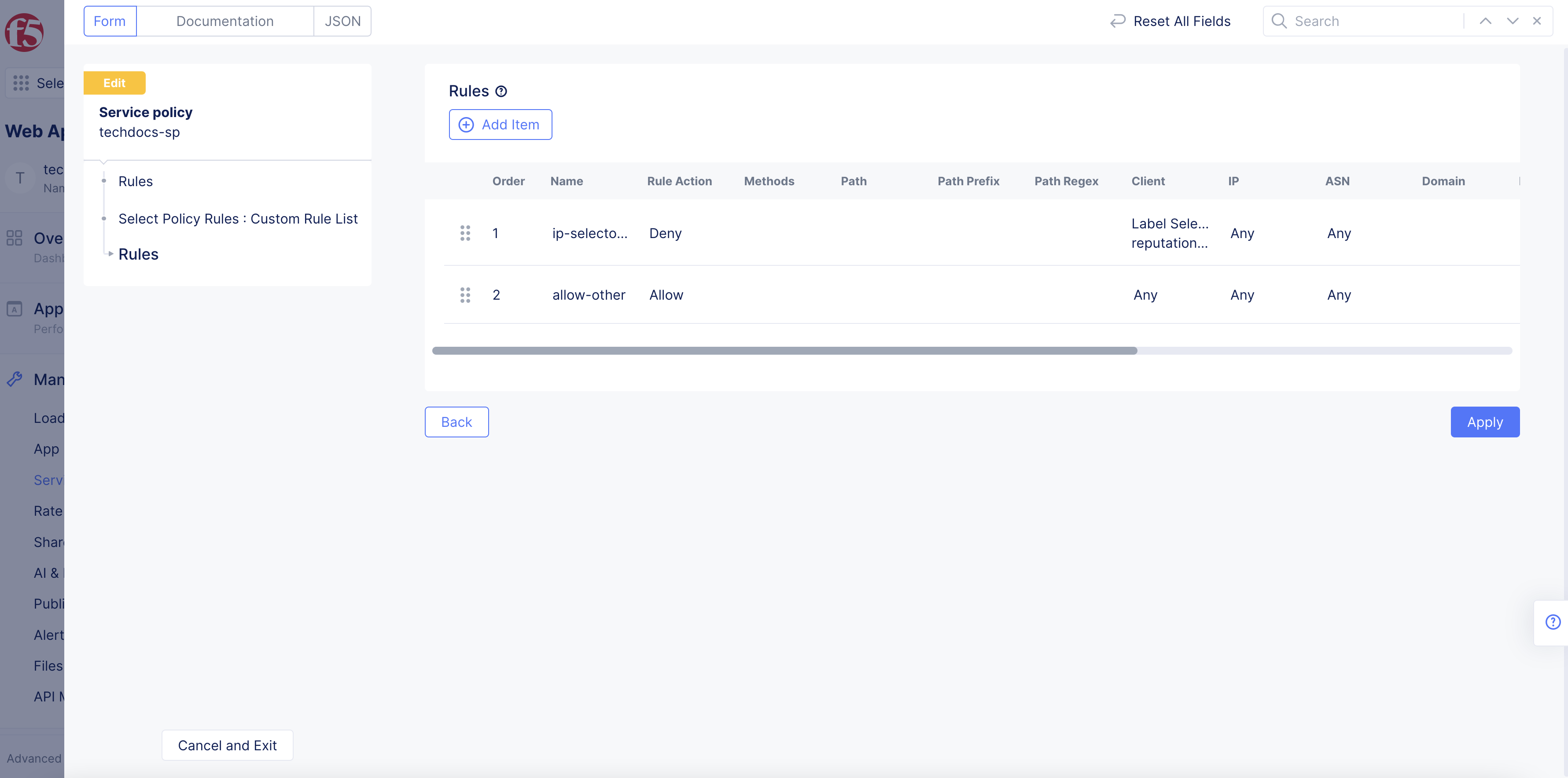
Task: Click the Overview dashboard icon
Action: (15, 239)
